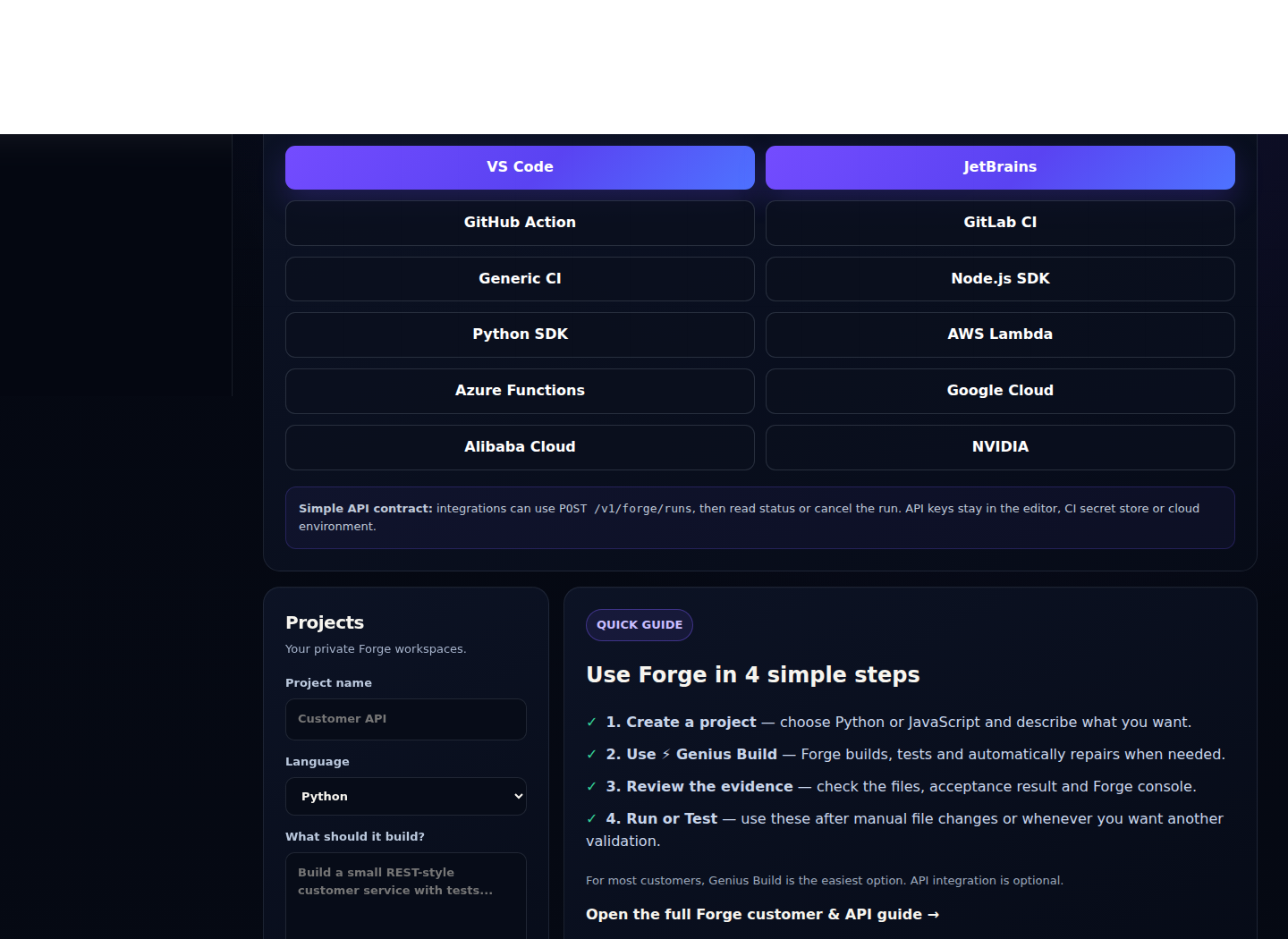Click the 'Simple API contract:' text
The height and width of the screenshot is (939, 1288).
pos(366,508)
